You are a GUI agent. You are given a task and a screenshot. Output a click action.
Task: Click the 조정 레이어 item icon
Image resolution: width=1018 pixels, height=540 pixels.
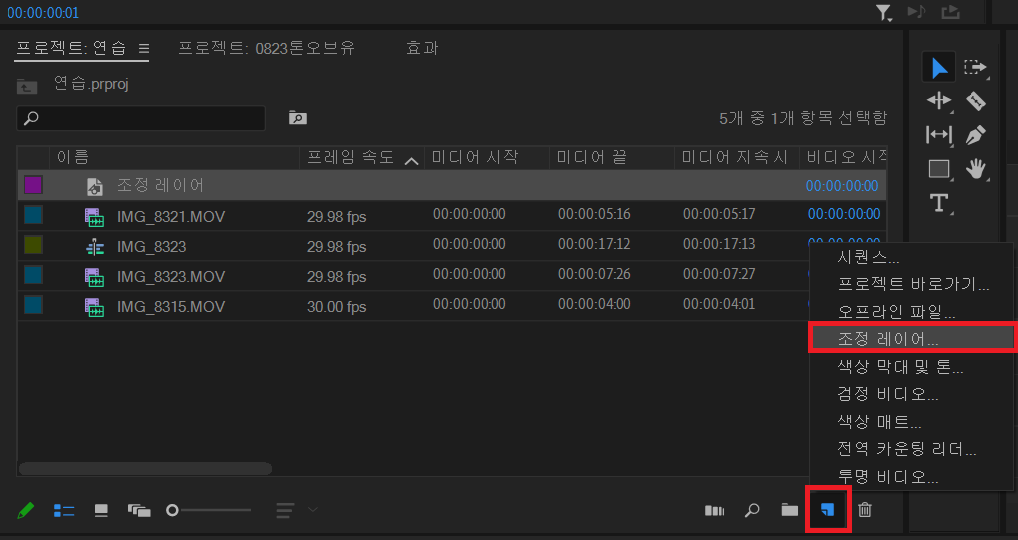click(x=94, y=187)
